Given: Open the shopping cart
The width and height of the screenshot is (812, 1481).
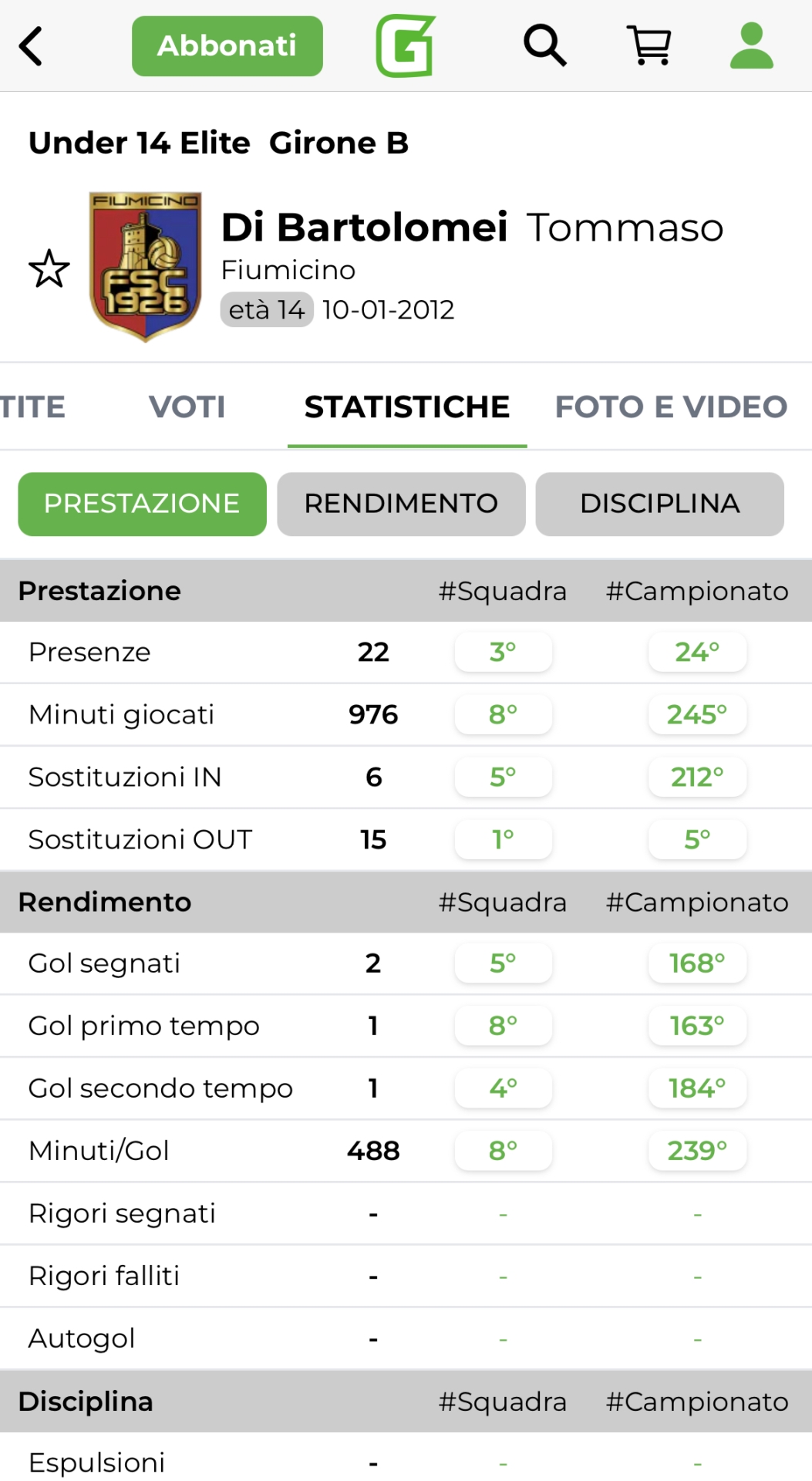Looking at the screenshot, I should pos(650,46).
